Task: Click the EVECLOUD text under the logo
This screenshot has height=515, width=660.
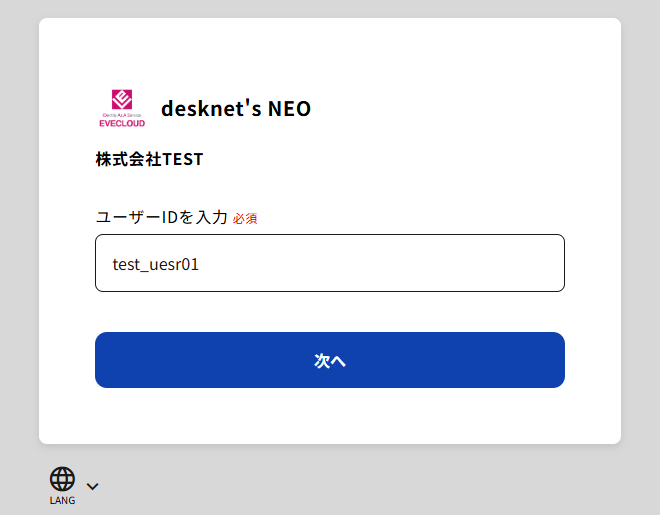Action: [x=122, y=123]
